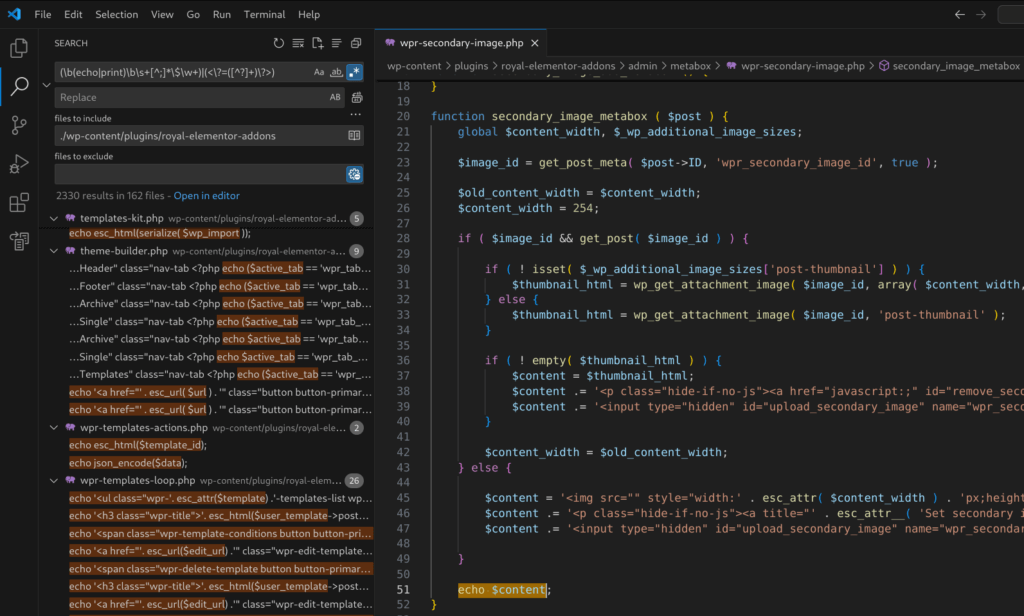The width and height of the screenshot is (1024, 616).
Task: Open the Extensions view
Action: click(20, 203)
